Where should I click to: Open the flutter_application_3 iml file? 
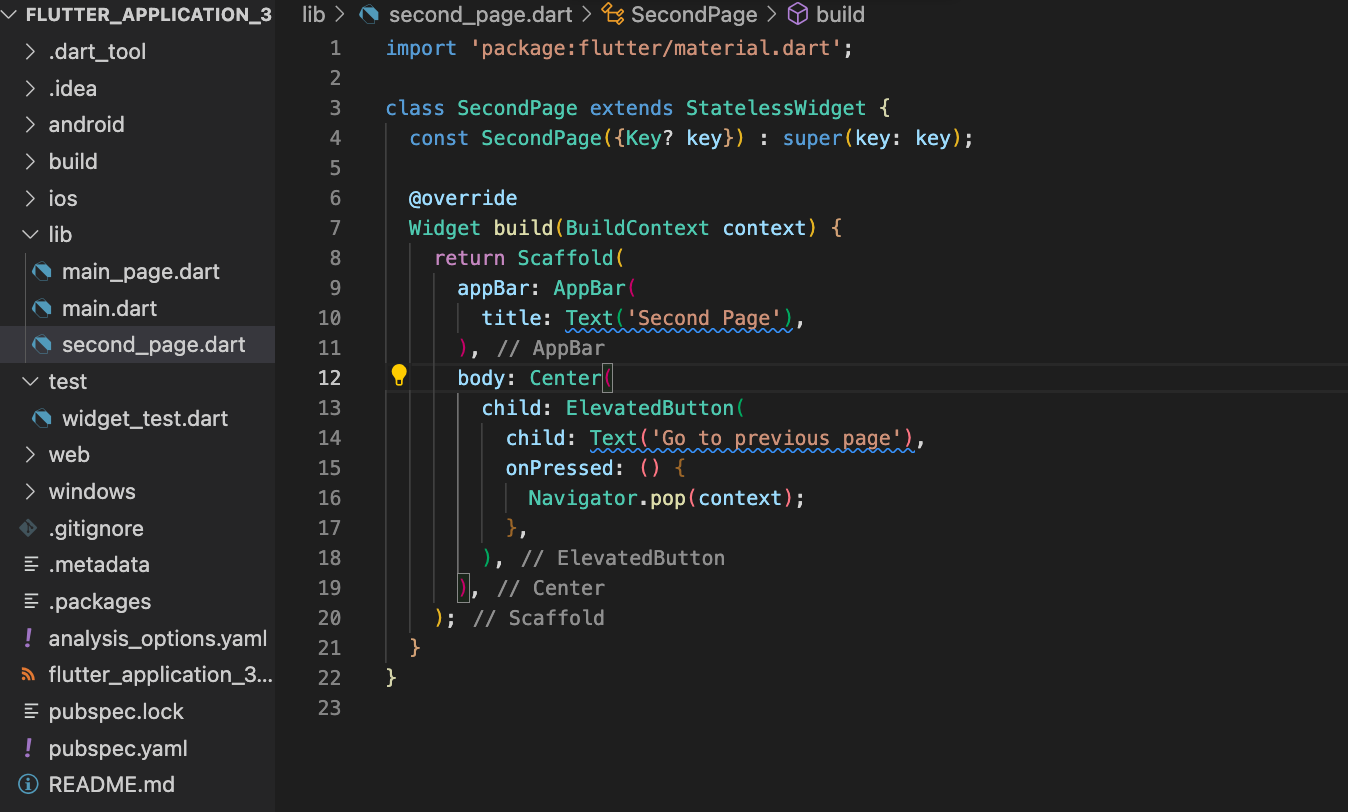(160, 675)
